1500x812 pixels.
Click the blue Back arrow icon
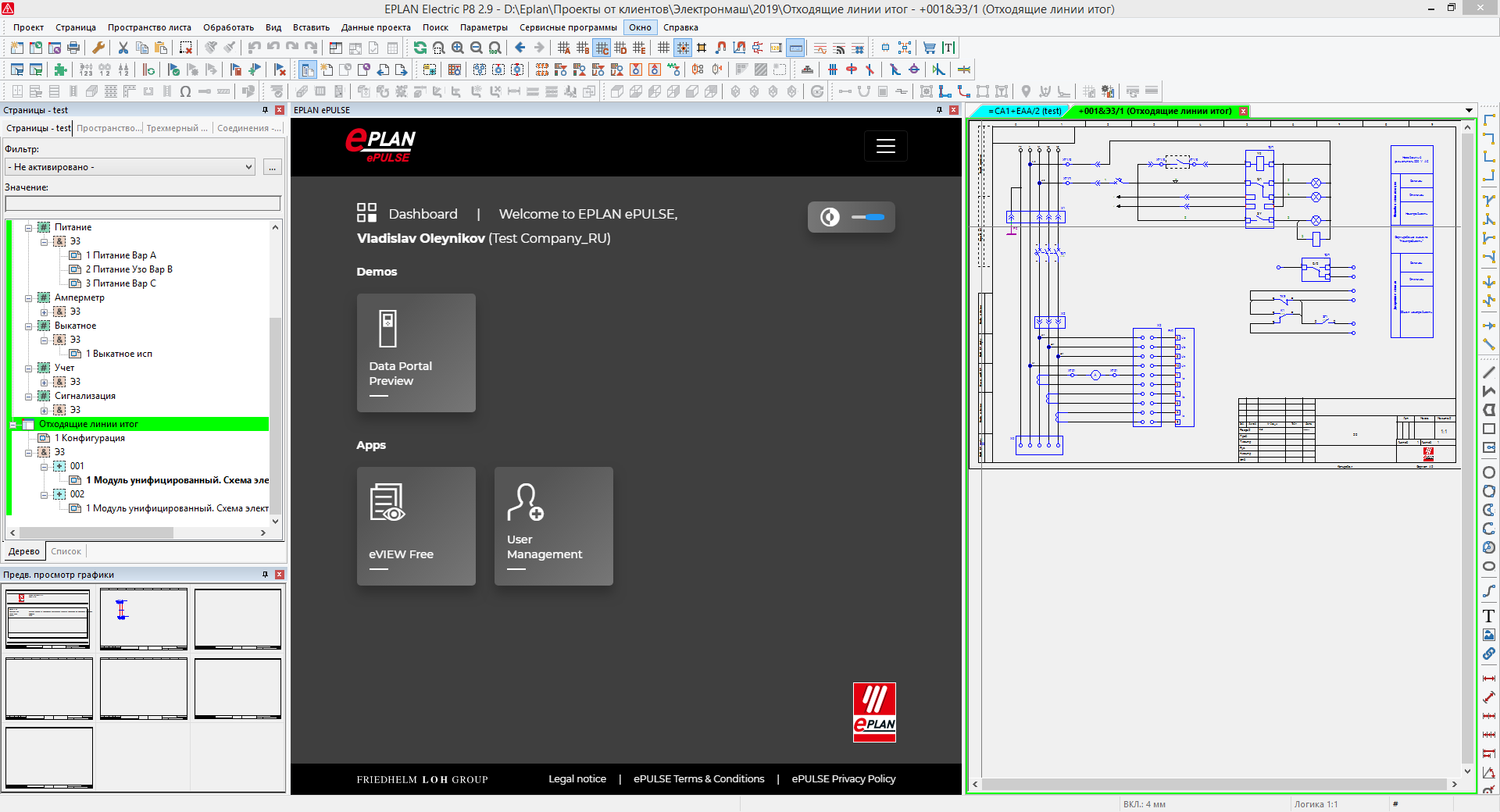tap(520, 48)
